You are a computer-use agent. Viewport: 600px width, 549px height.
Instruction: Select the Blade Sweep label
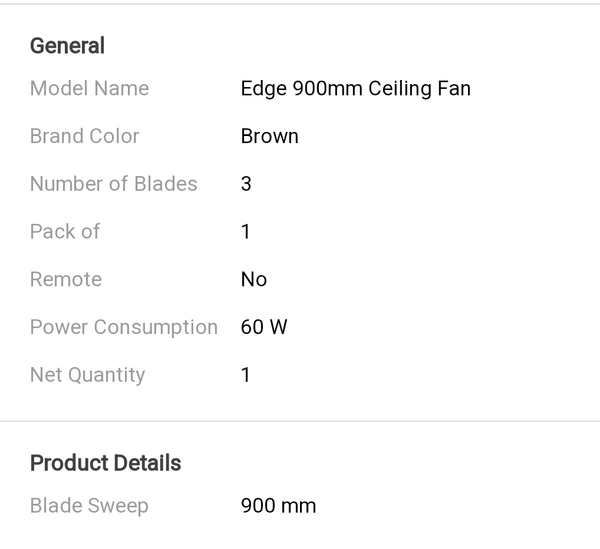[89, 506]
